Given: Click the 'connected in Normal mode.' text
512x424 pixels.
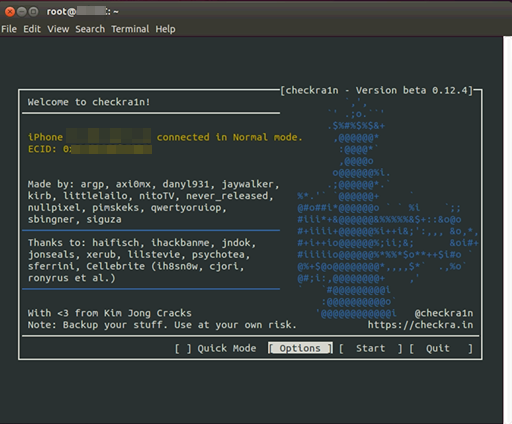Looking at the screenshot, I should pos(229,137).
